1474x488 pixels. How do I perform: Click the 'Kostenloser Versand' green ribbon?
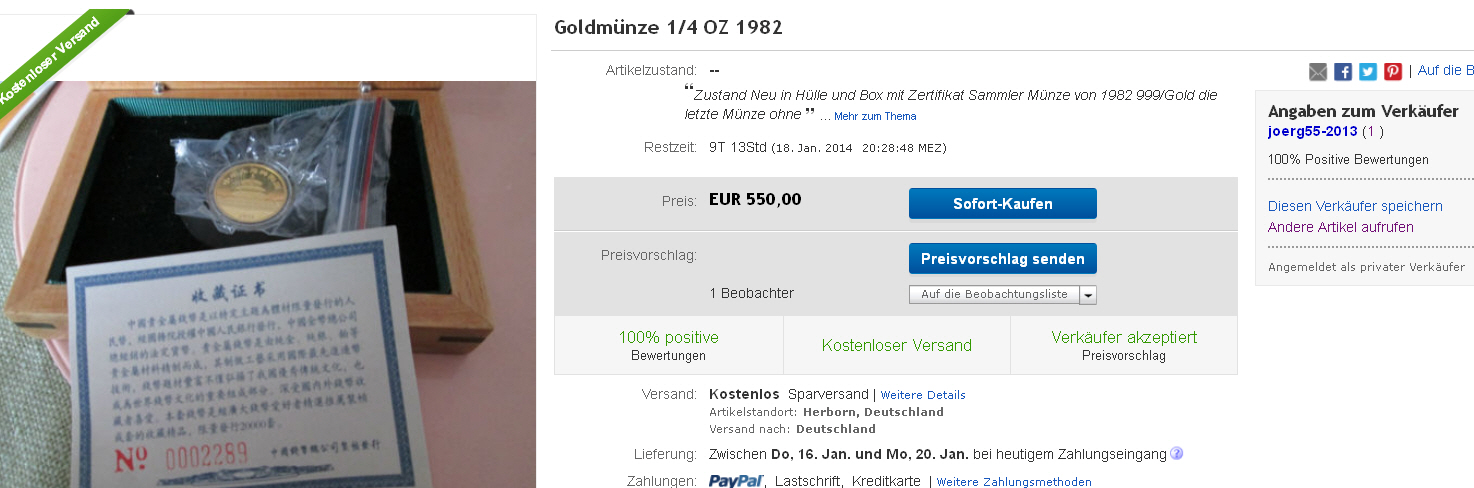[x=48, y=62]
